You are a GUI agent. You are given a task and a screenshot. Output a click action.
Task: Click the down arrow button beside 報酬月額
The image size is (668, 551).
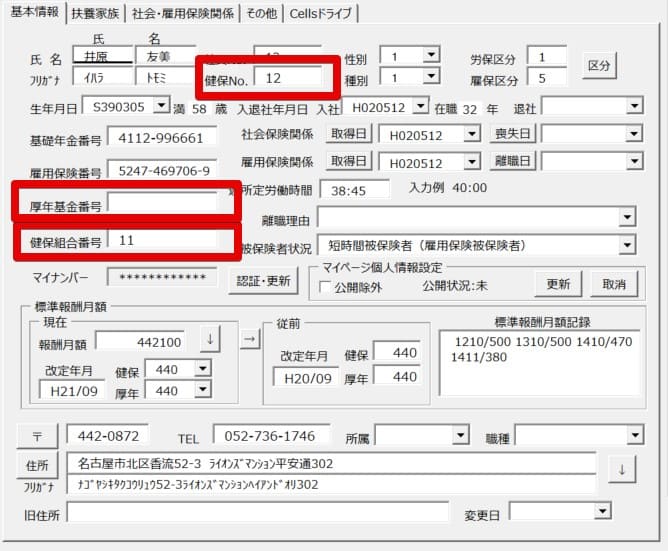coord(210,339)
